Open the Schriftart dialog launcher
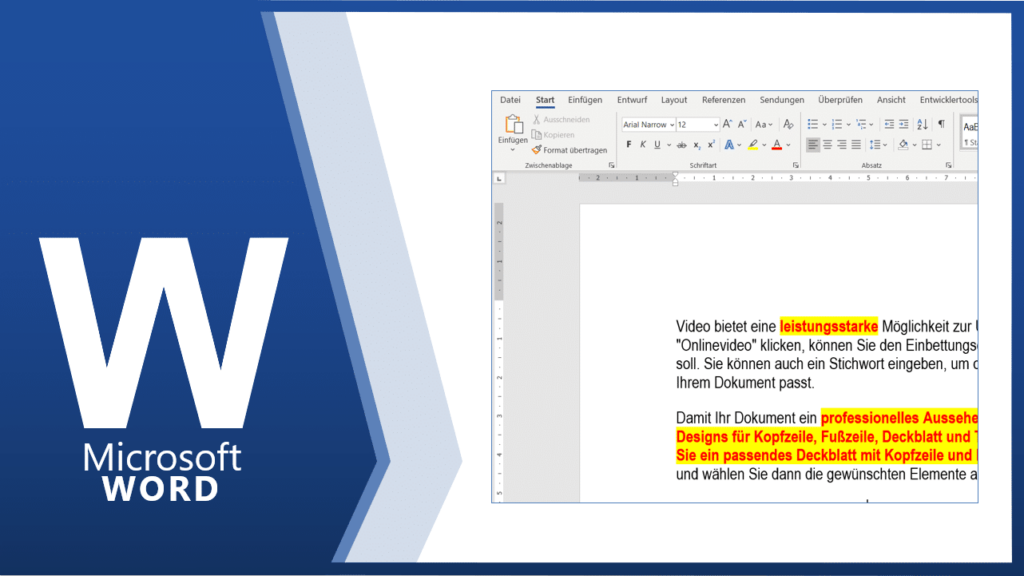Viewport: 1024px width, 576px height. coord(796,164)
